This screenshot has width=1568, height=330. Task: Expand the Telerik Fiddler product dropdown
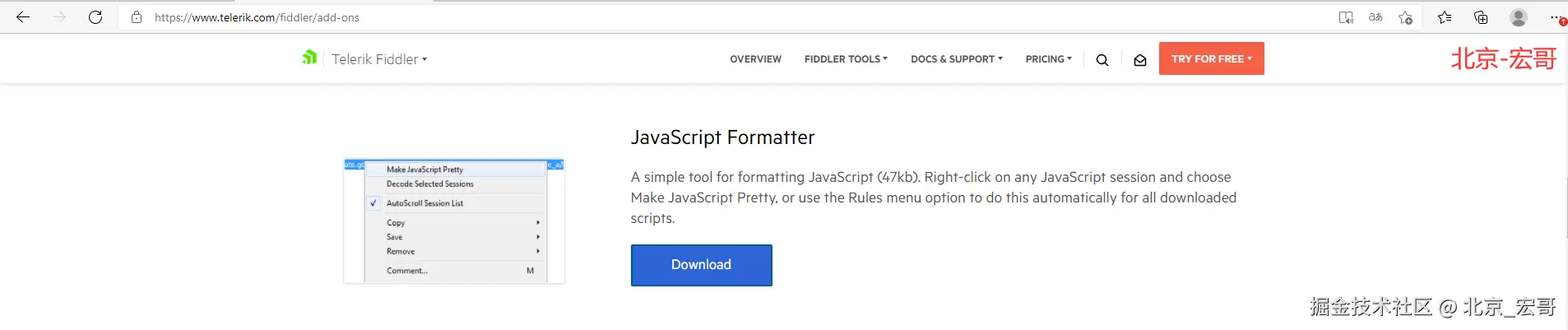tap(379, 59)
